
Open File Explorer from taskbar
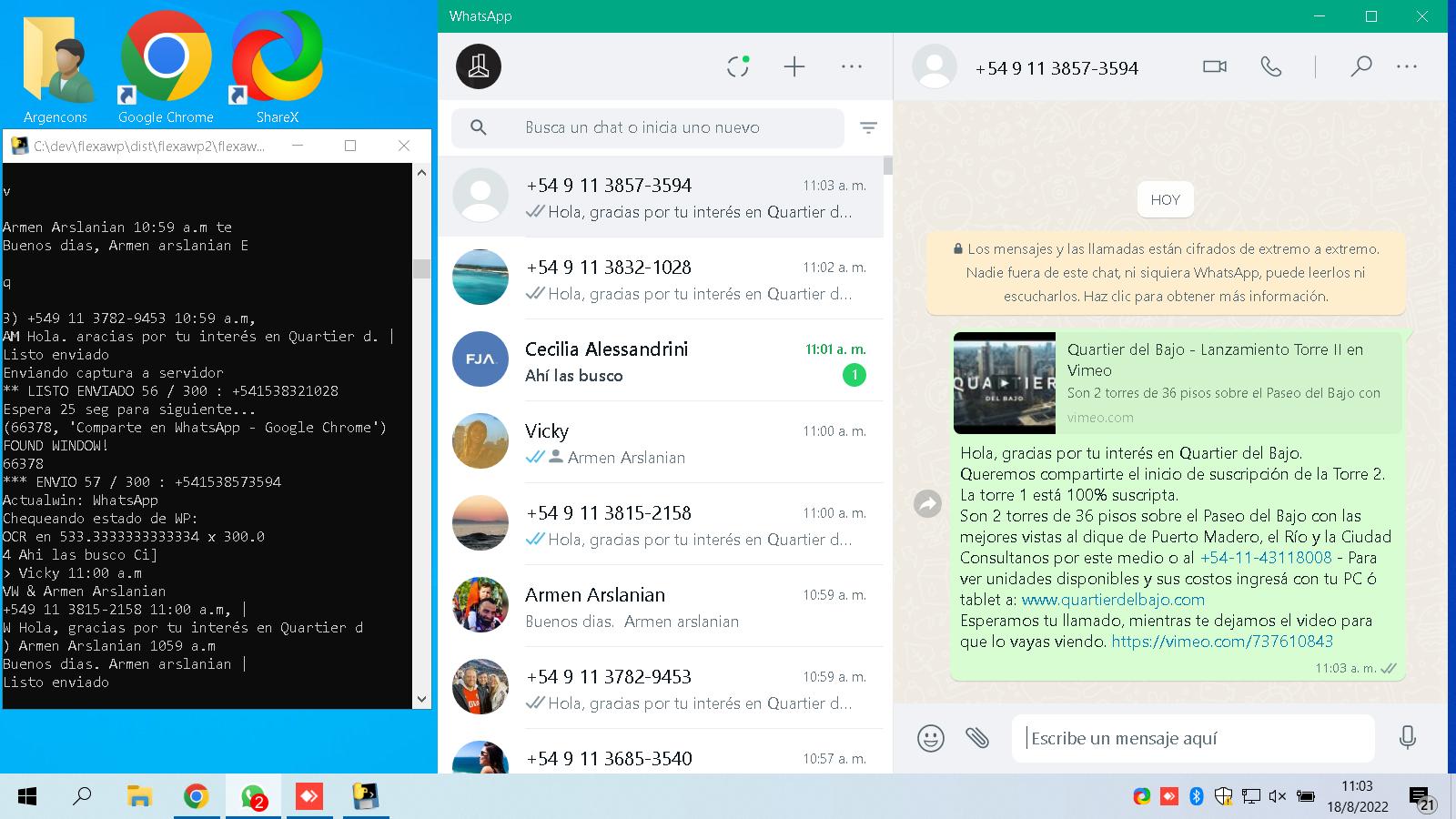138,797
